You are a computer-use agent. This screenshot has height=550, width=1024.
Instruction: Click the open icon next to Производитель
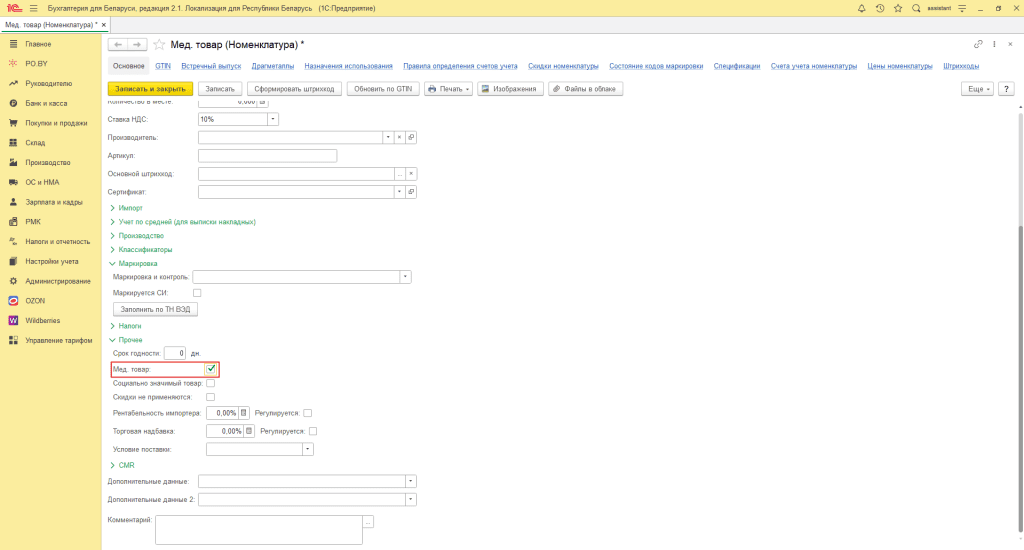tap(410, 137)
